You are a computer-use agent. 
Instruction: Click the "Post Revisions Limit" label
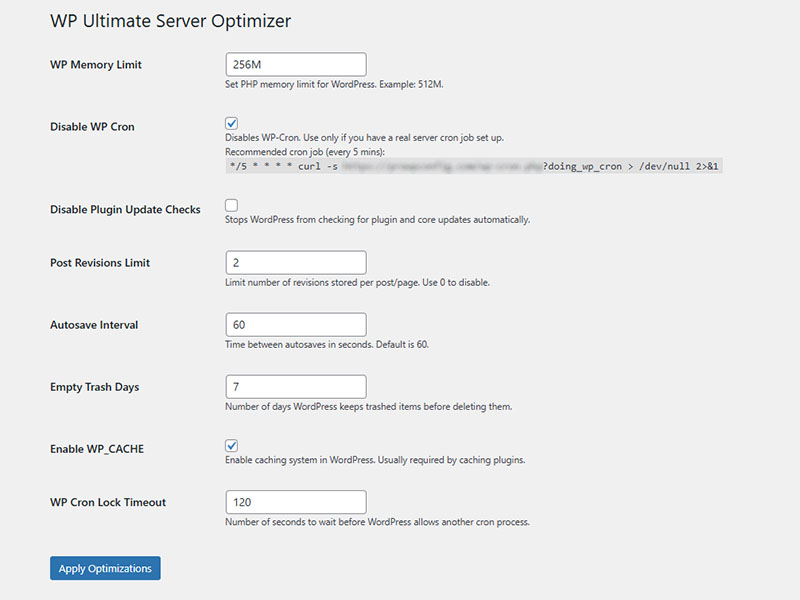tap(100, 263)
